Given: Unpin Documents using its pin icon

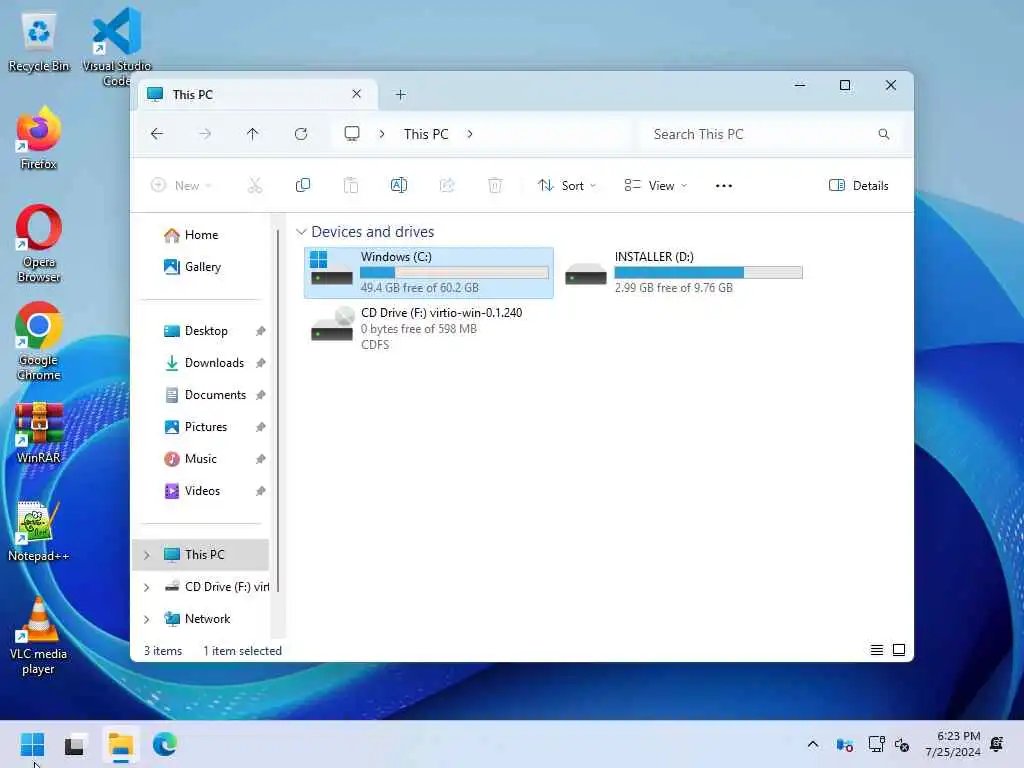Looking at the screenshot, I should coord(261,395).
